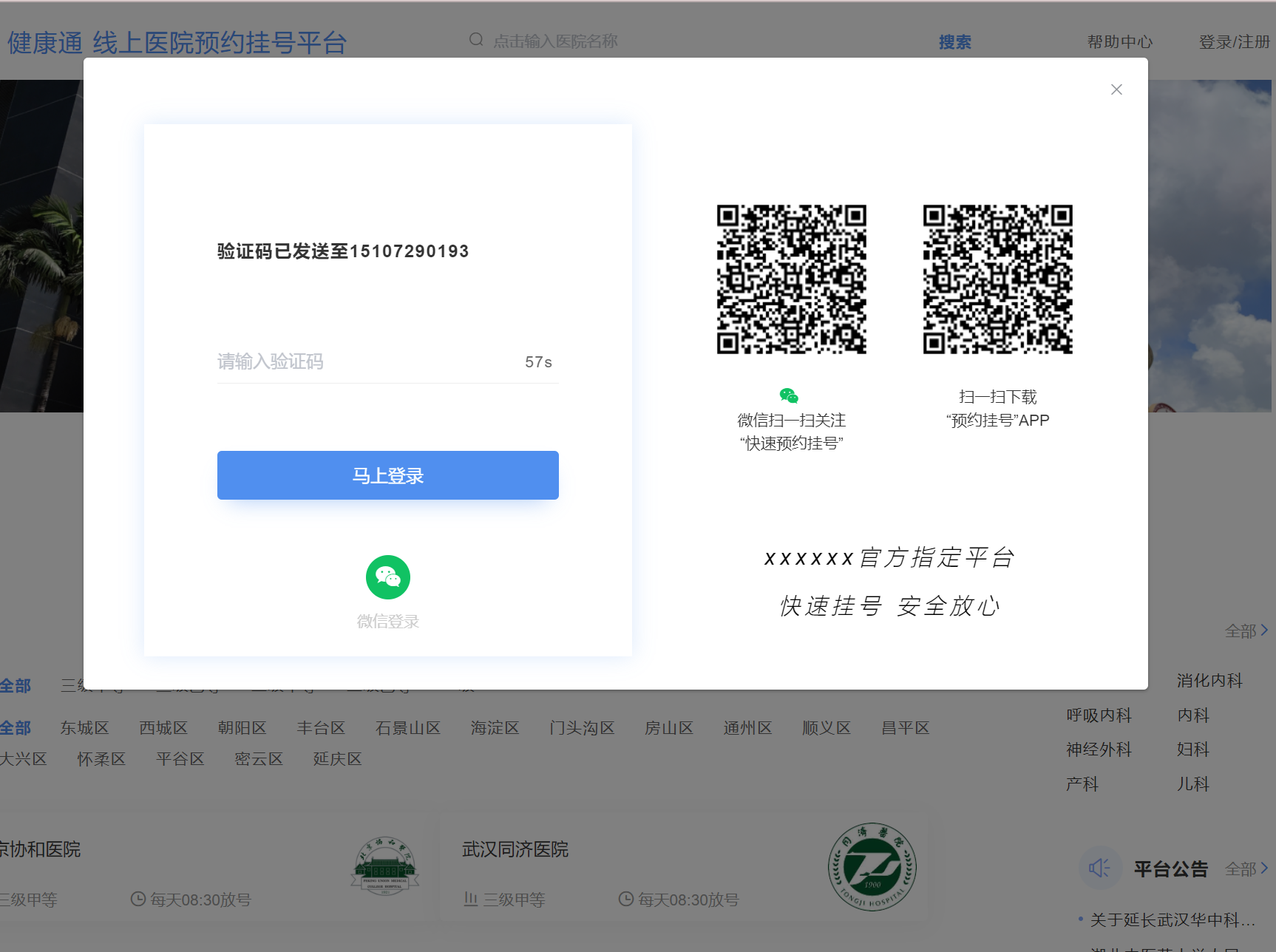This screenshot has height=952, width=1276.
Task: Open 神经外科 department
Action: click(1099, 749)
